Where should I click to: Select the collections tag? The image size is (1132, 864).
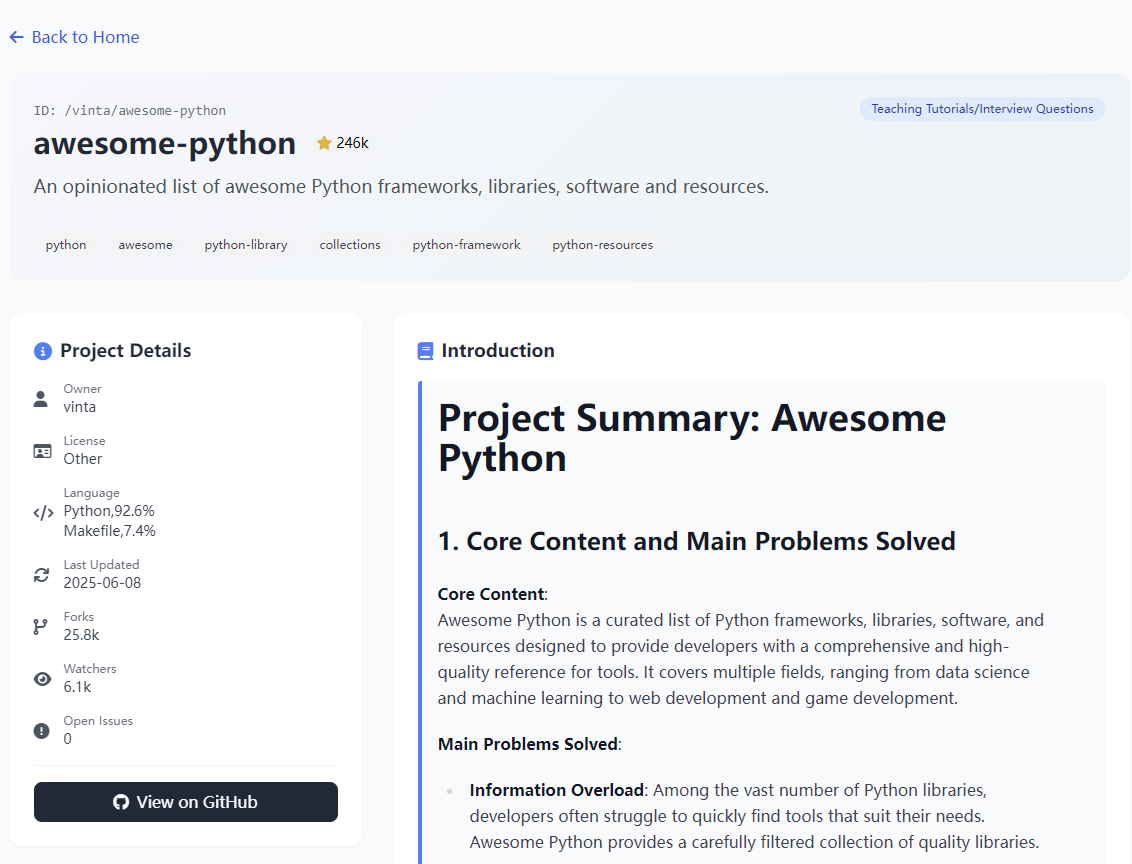[350, 245]
